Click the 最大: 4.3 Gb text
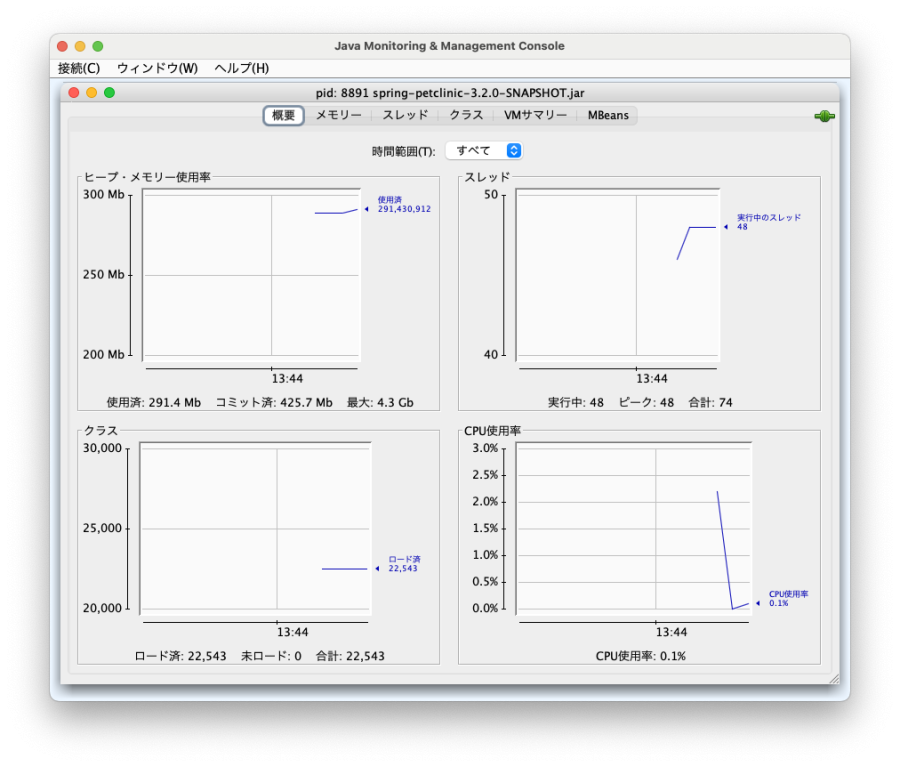 [x=380, y=402]
